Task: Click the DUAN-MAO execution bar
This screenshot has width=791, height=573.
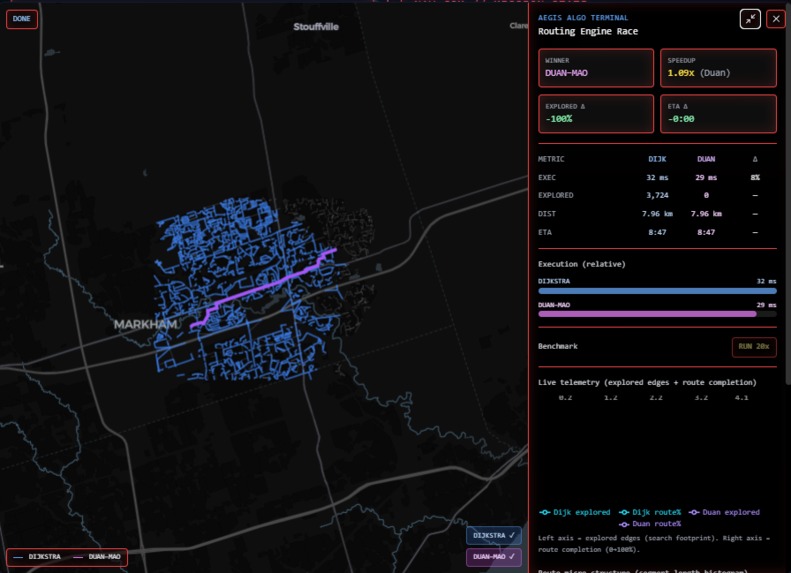Action: (647, 314)
